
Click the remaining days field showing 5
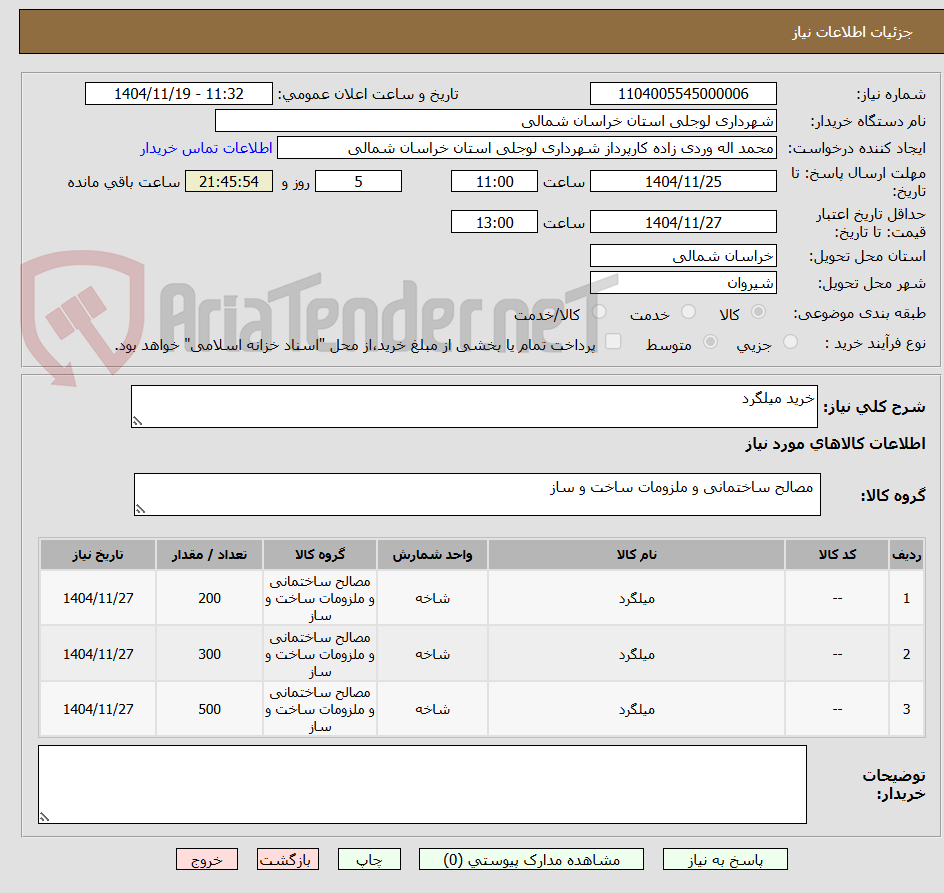click(x=358, y=181)
